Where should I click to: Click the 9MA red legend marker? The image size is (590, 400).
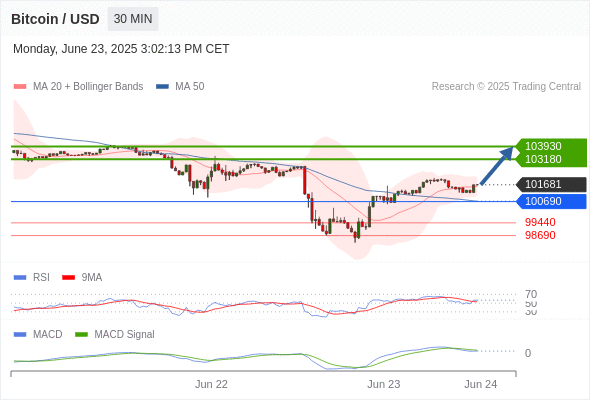pos(68,278)
